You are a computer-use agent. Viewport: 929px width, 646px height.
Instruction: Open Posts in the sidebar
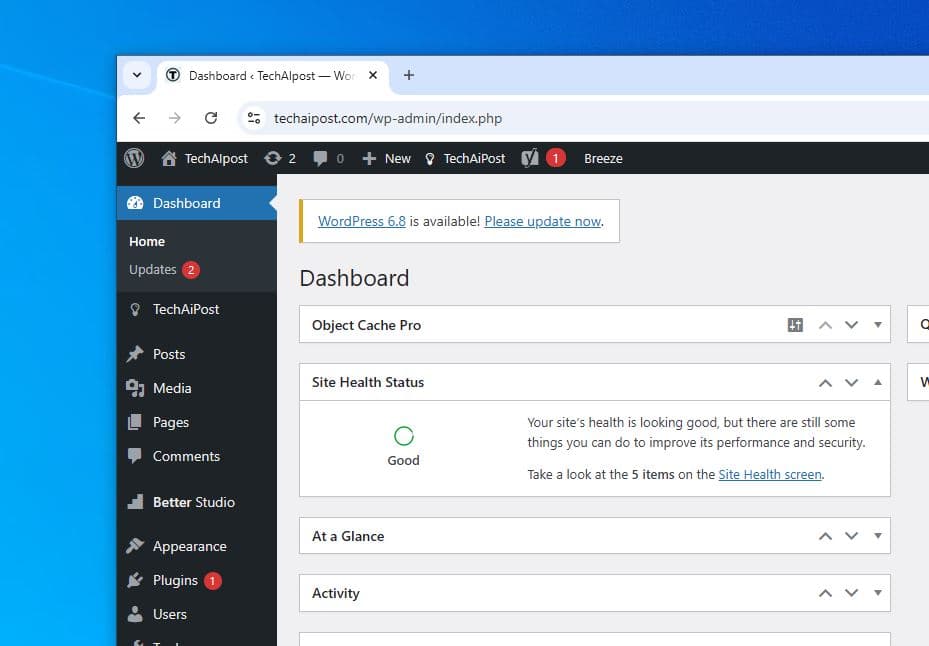coord(197,354)
